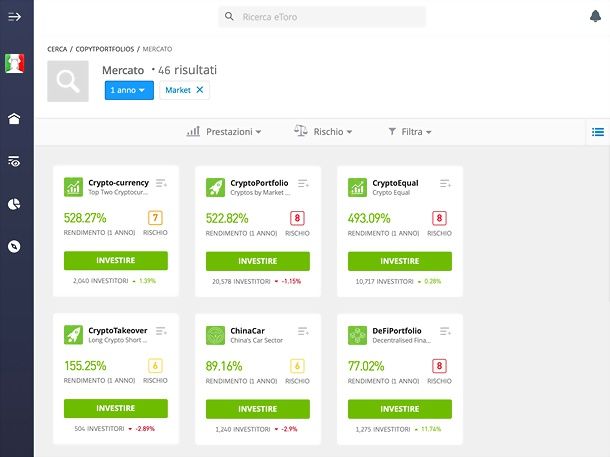Click the 77.02% return value

(366, 366)
